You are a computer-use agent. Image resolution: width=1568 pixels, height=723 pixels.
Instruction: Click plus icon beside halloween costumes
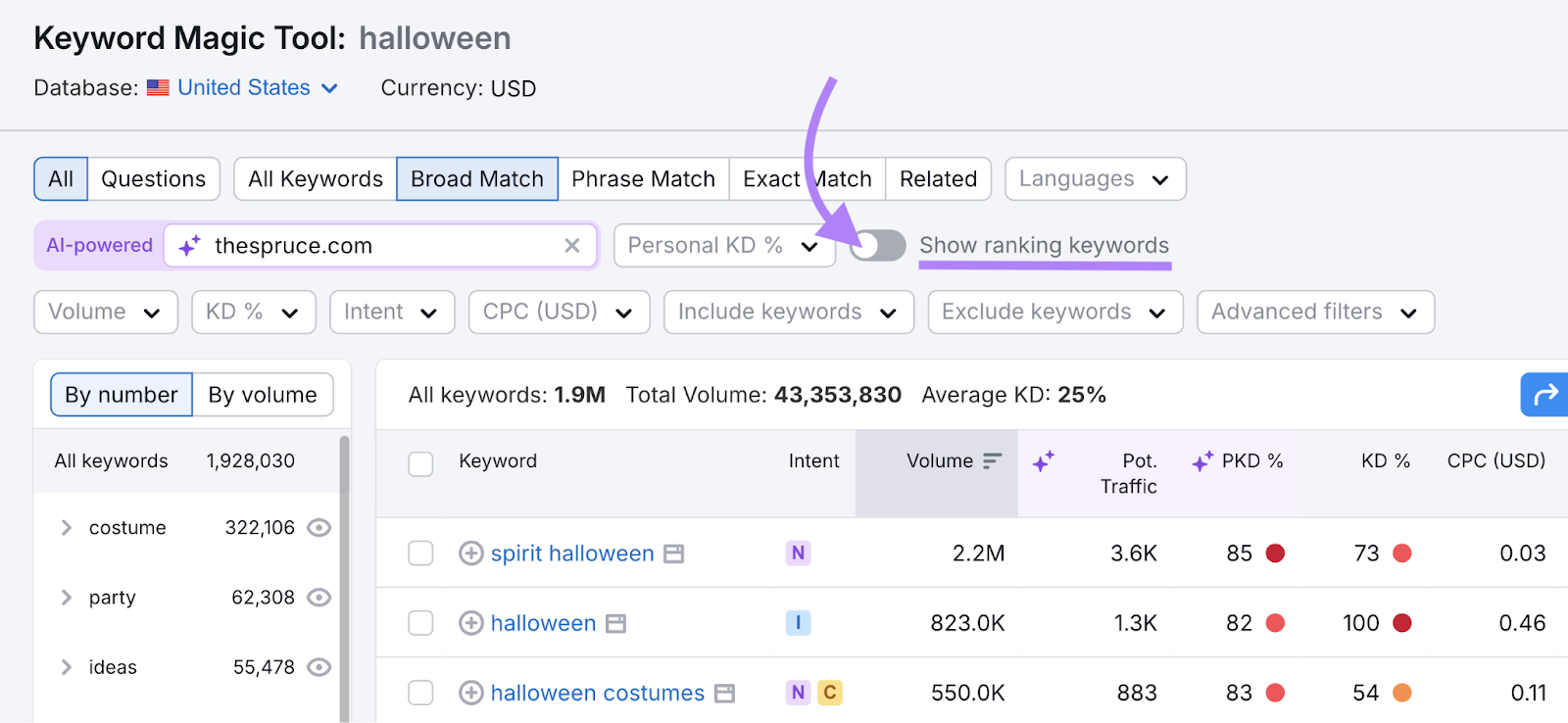pyautogui.click(x=471, y=694)
